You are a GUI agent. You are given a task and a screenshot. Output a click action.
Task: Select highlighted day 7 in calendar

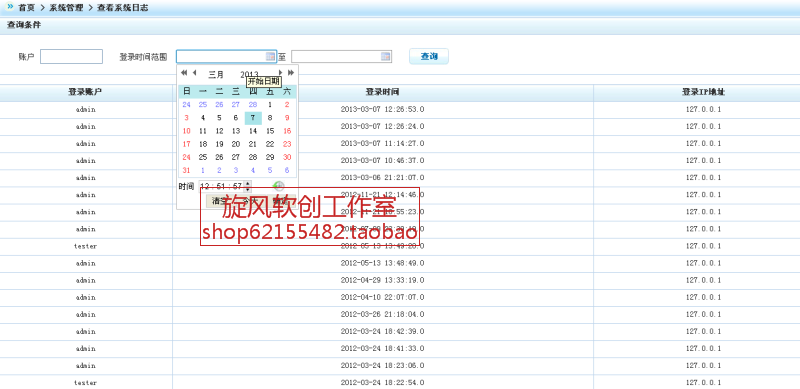253,118
